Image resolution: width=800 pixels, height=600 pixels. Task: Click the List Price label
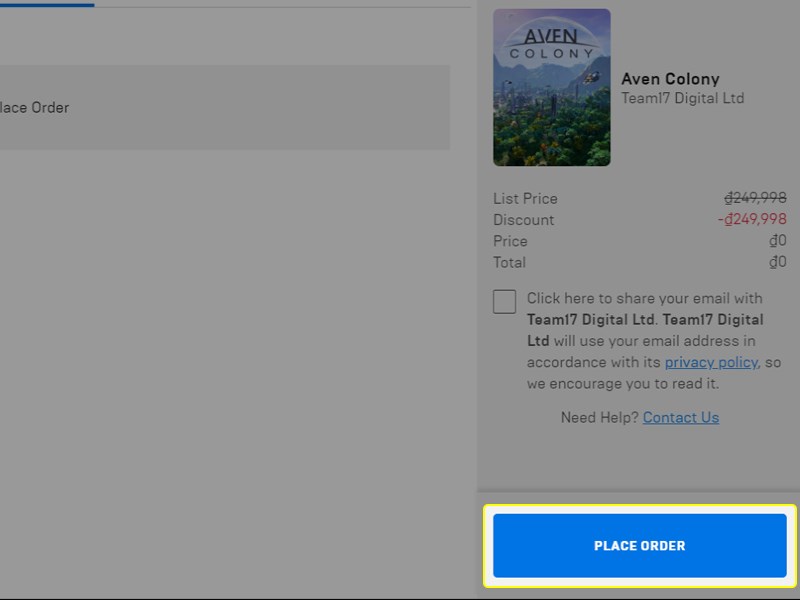[x=525, y=198]
